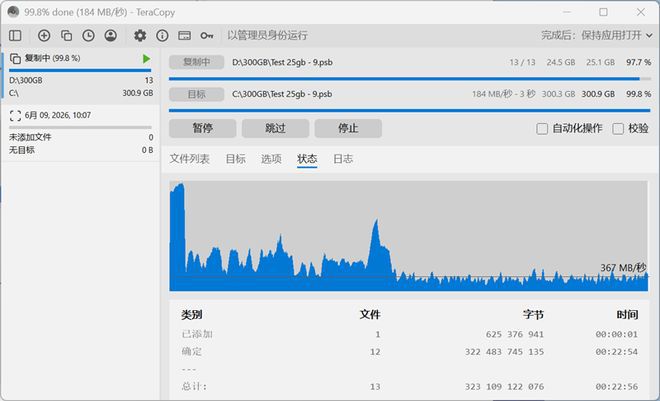Click the copy icon beside 复制中 (99.8 %)
The width and height of the screenshot is (660, 401).
pos(15,58)
